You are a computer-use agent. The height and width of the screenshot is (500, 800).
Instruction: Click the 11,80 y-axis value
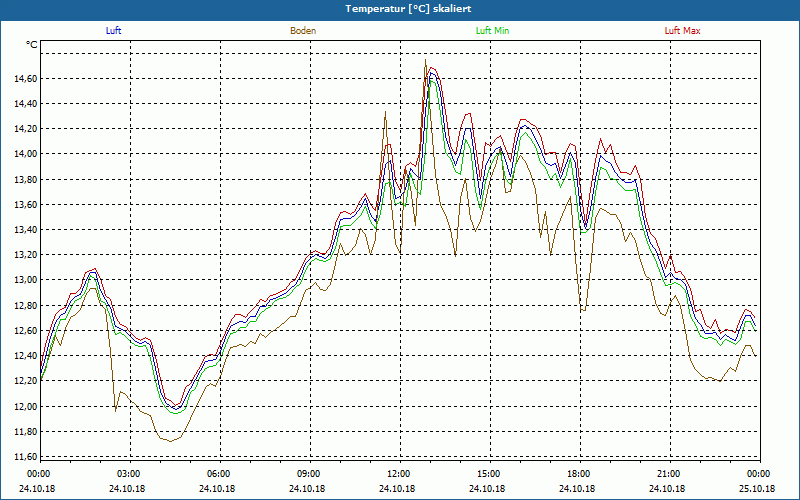coord(24,432)
